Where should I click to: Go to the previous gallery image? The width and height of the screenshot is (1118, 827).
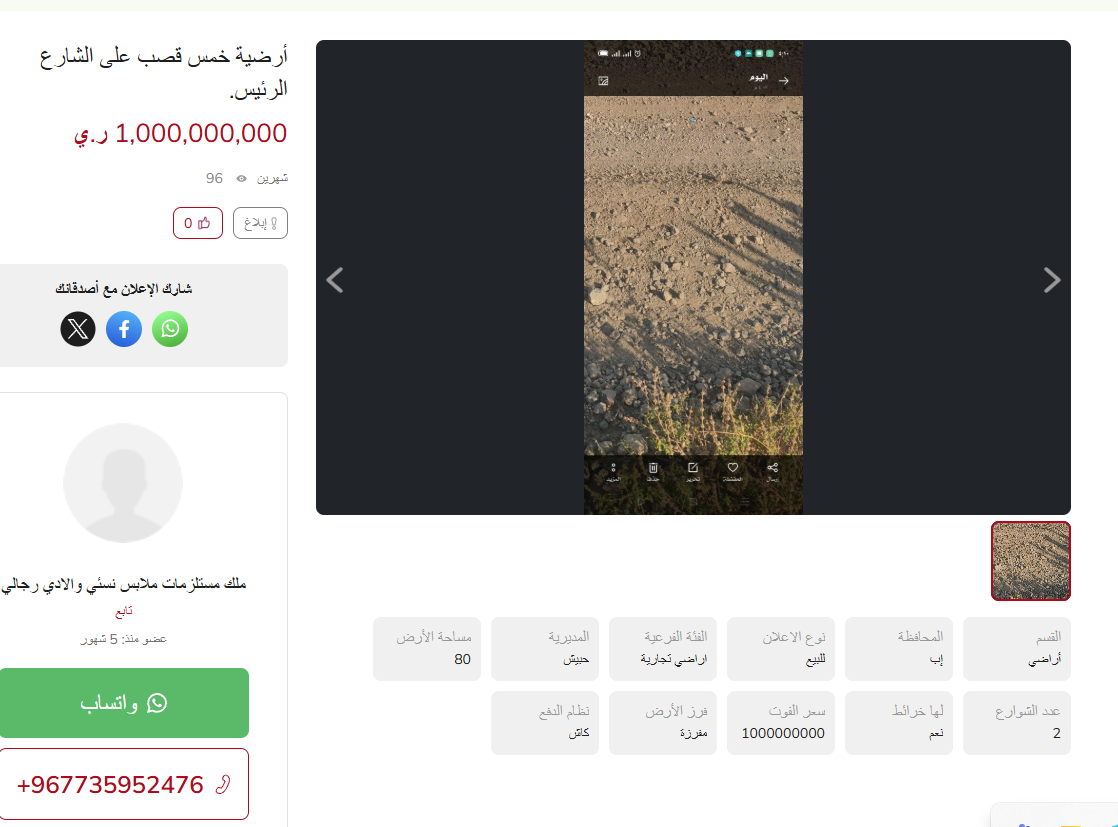click(x=335, y=280)
